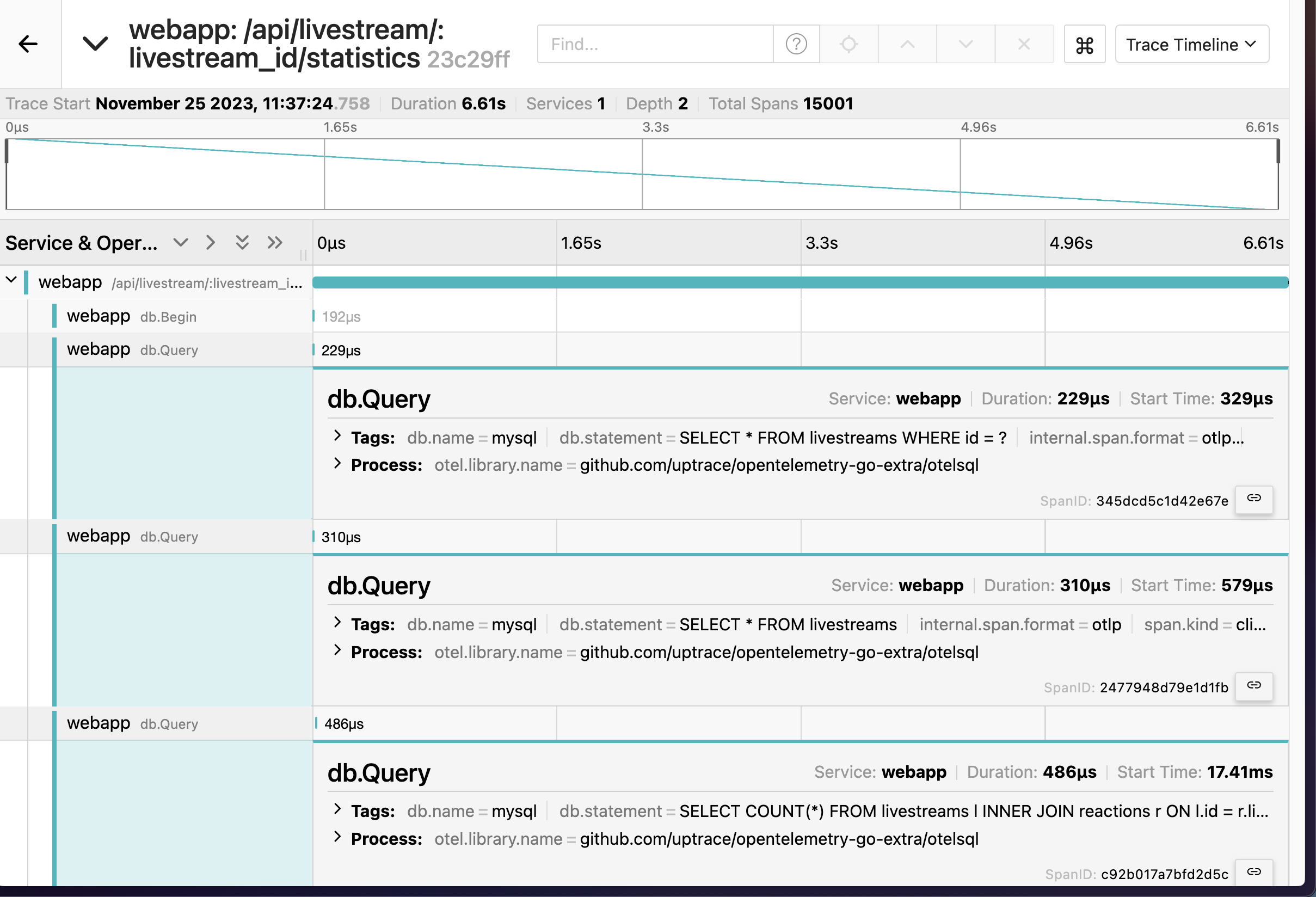Open keyboard shortcuts command icon
The width and height of the screenshot is (1316, 897).
coord(1084,45)
